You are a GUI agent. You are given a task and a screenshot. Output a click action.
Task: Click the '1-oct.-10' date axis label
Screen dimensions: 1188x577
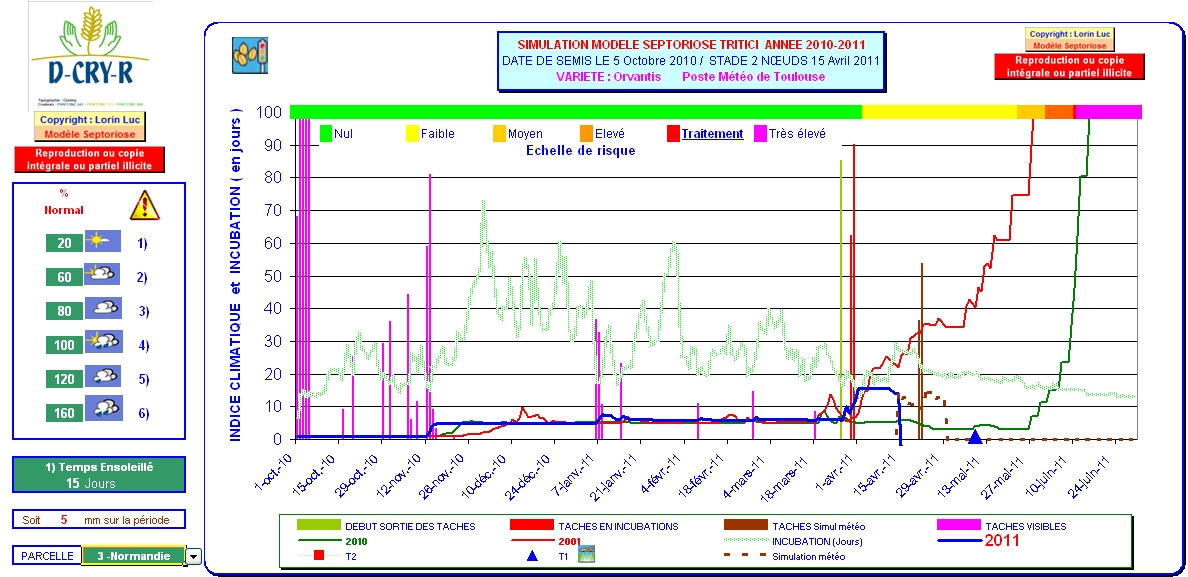click(x=274, y=473)
